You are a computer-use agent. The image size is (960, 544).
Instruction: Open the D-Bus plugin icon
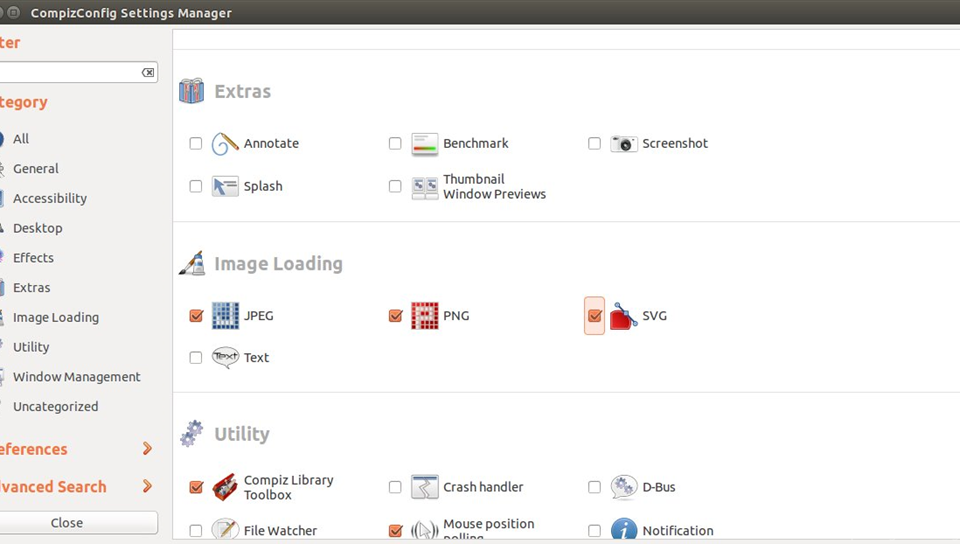pyautogui.click(x=624, y=487)
